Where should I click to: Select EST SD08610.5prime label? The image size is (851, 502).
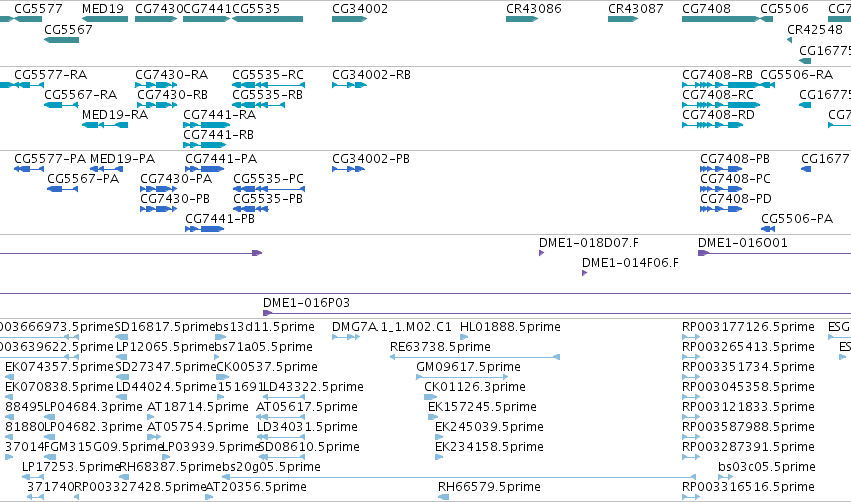point(308,447)
